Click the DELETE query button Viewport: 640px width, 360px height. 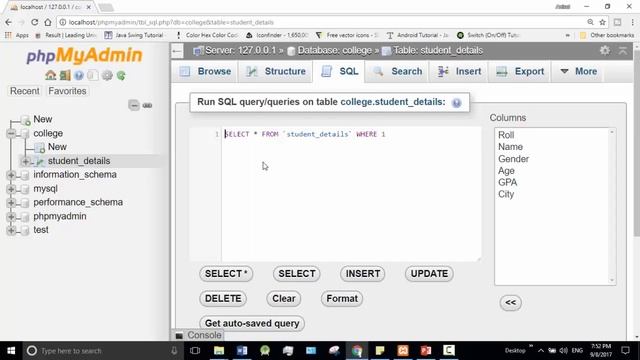point(223,299)
